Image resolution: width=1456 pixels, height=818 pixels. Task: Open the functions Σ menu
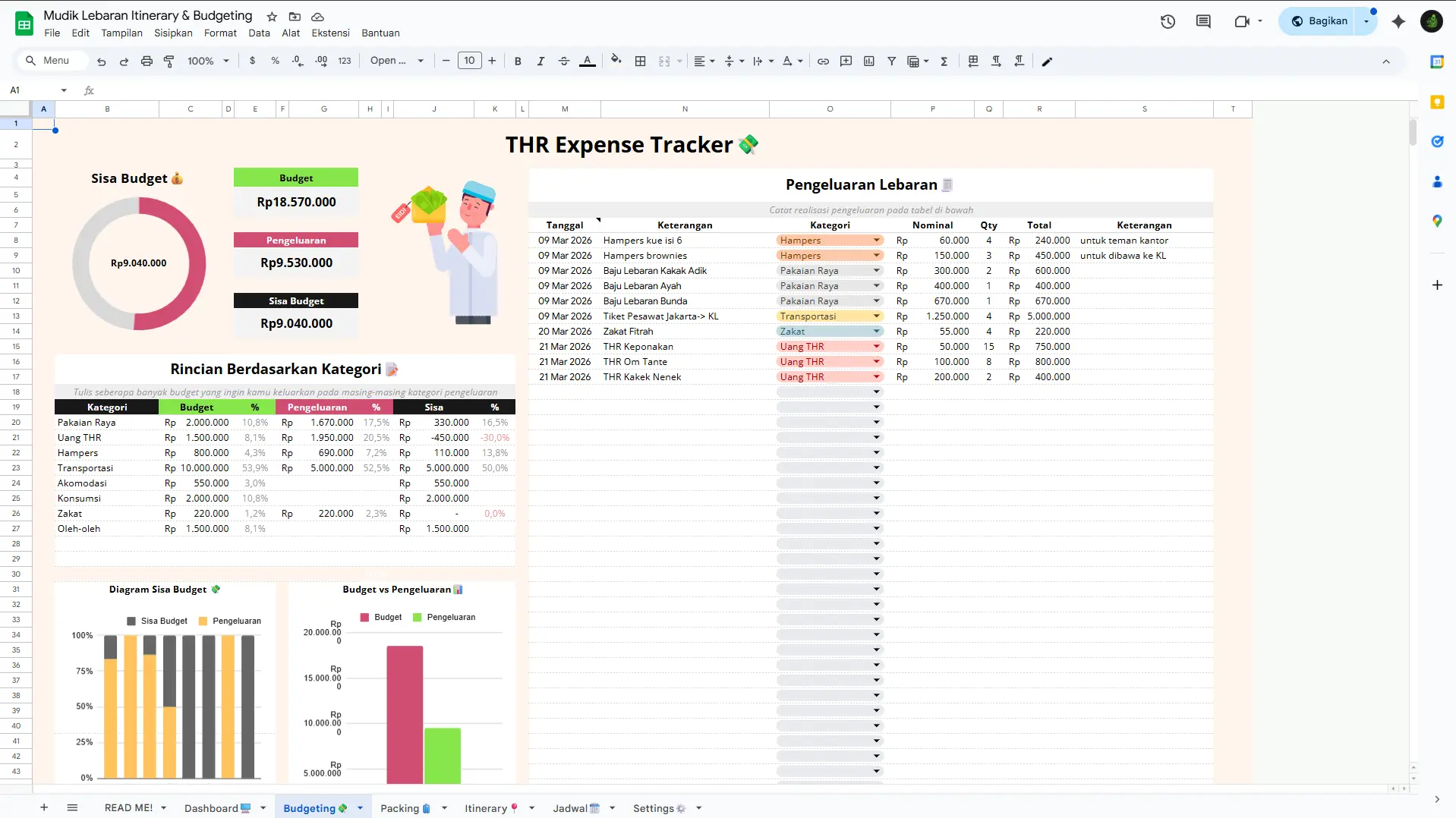click(944, 61)
